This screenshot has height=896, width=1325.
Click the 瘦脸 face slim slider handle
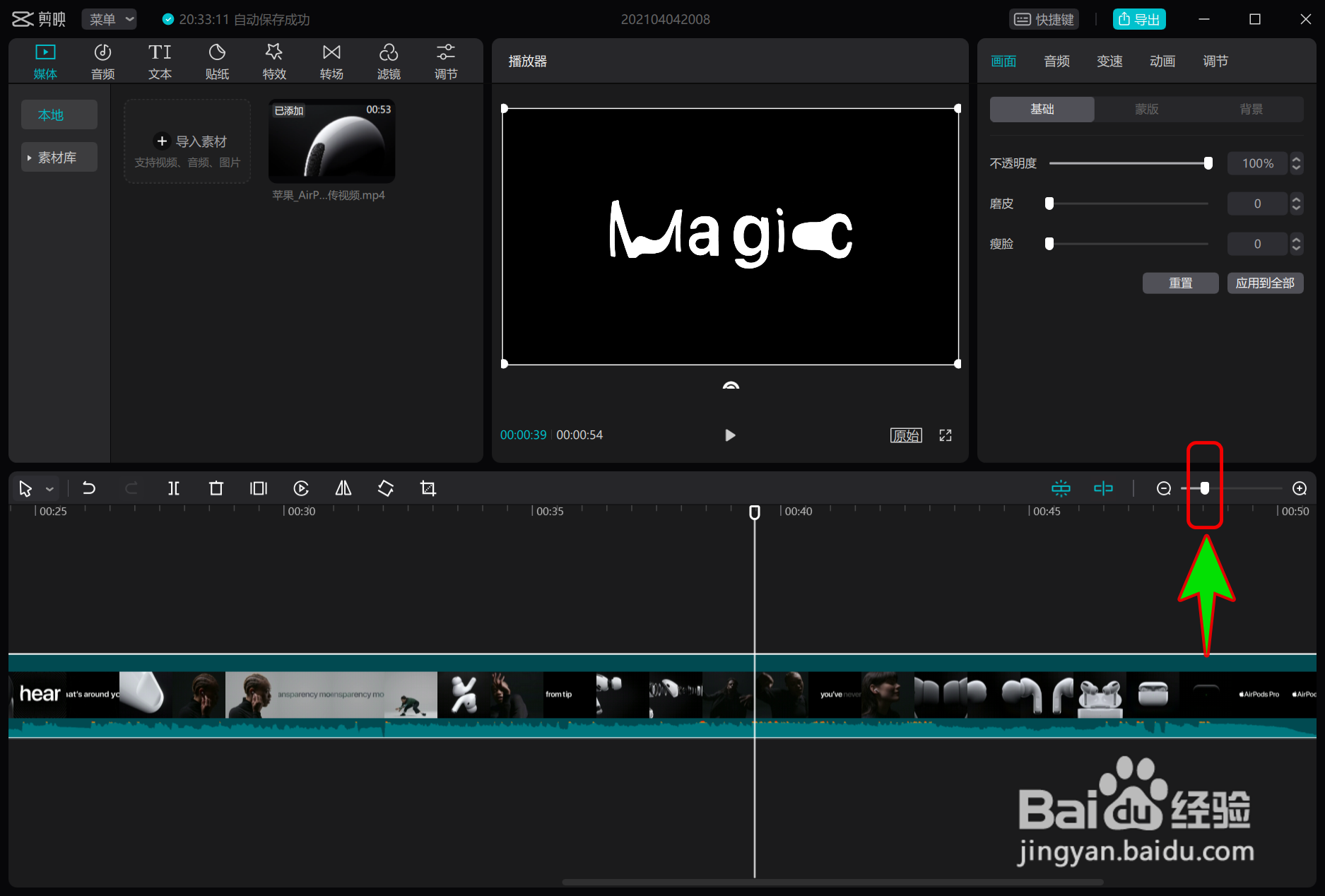click(1049, 244)
